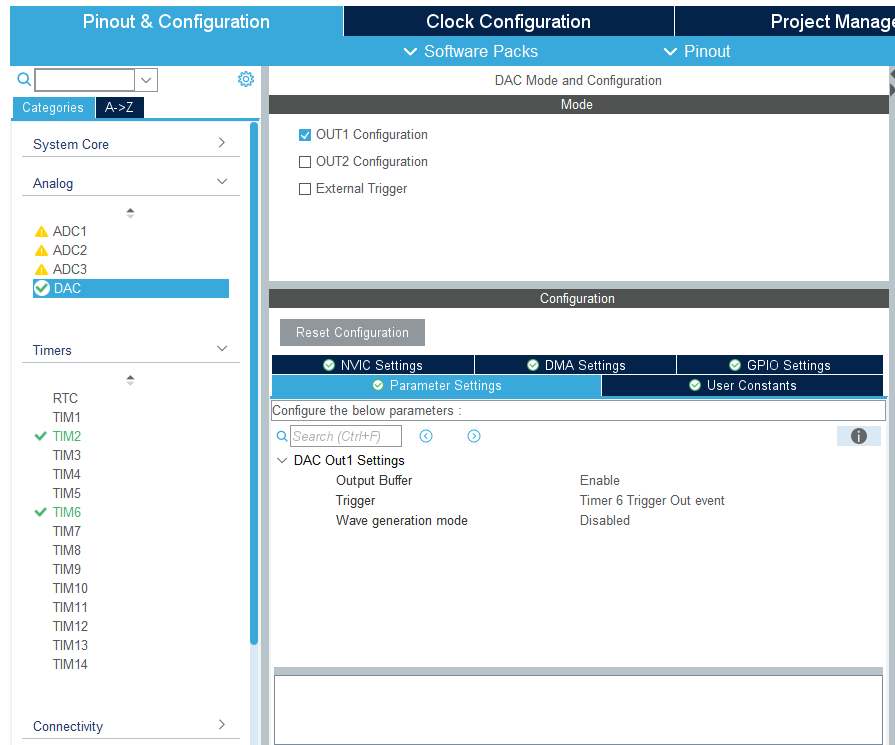Open DMA Settings tab
Screen dimensions: 895x745
(x=575, y=365)
